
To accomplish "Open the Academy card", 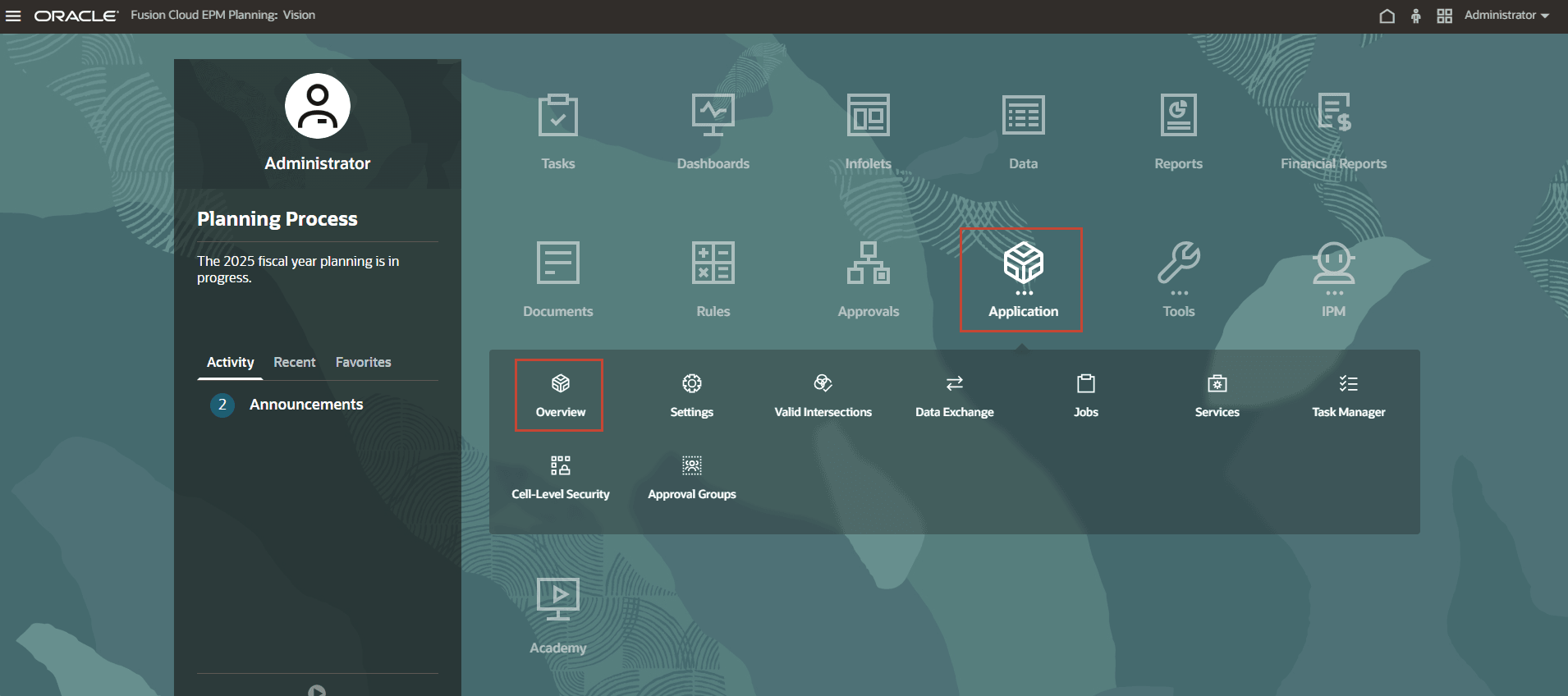I will point(558,616).
